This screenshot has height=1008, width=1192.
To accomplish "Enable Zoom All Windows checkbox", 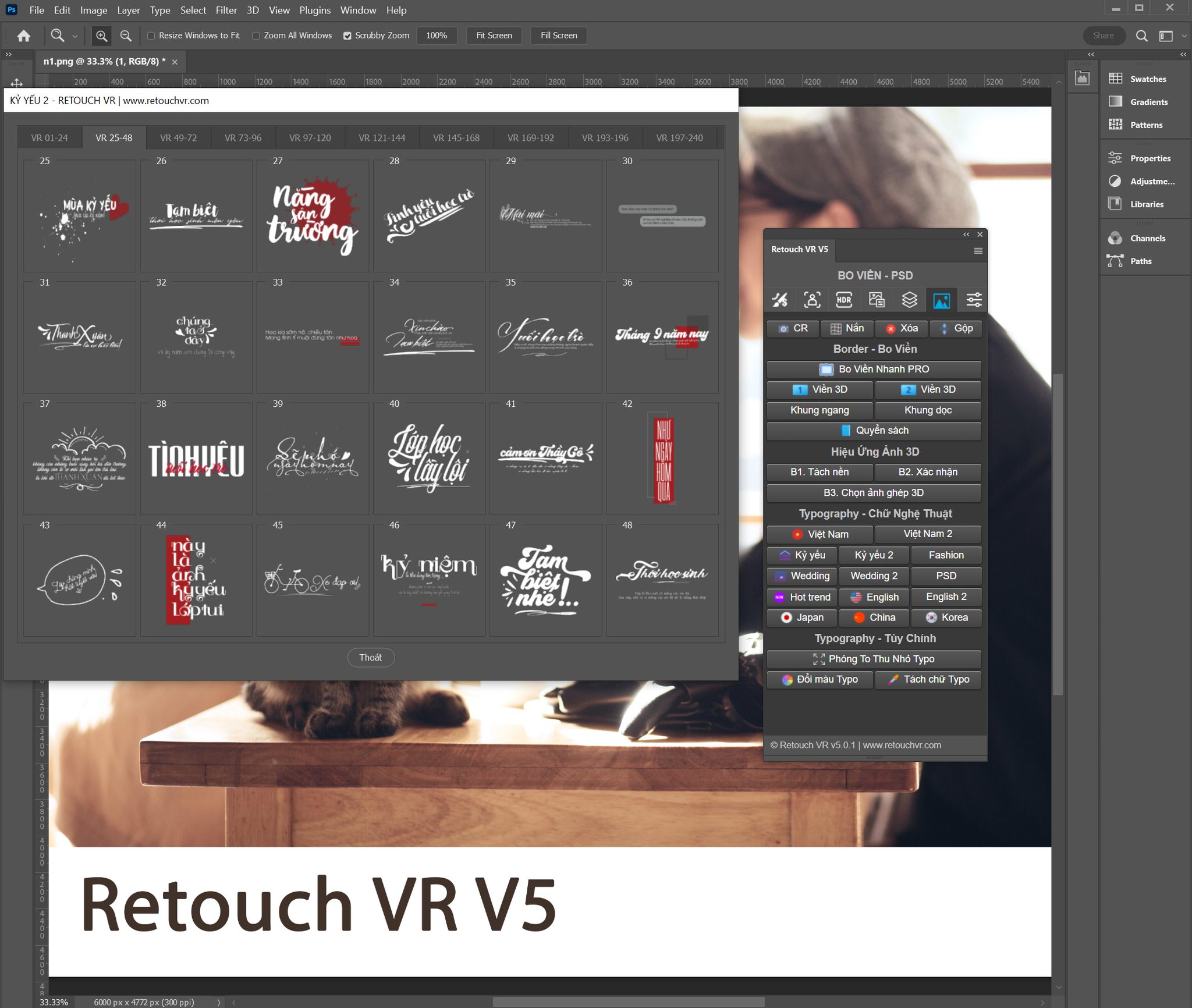I will pos(256,36).
